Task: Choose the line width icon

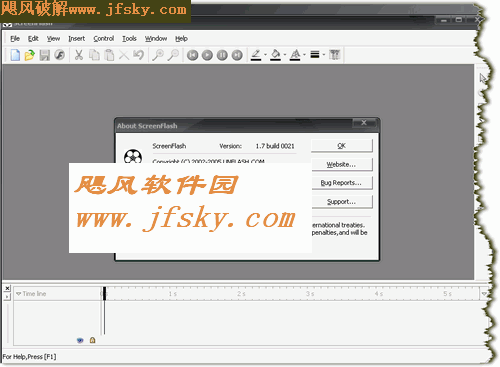Action: [x=315, y=54]
